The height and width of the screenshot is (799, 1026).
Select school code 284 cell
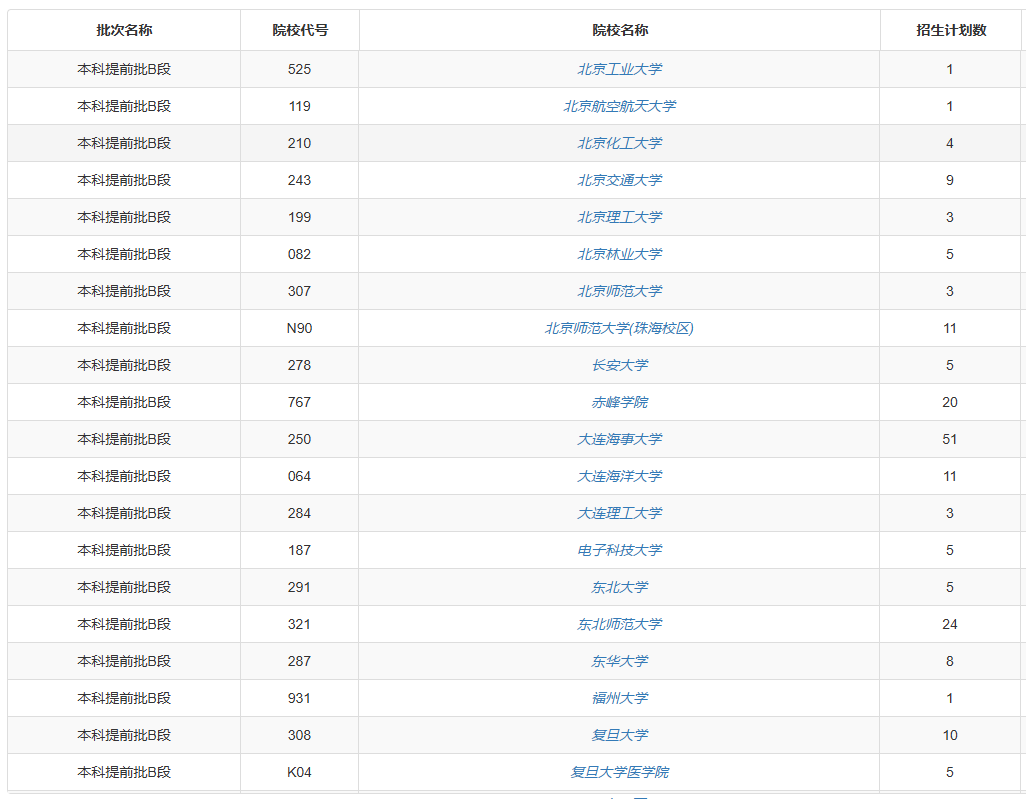(x=300, y=513)
